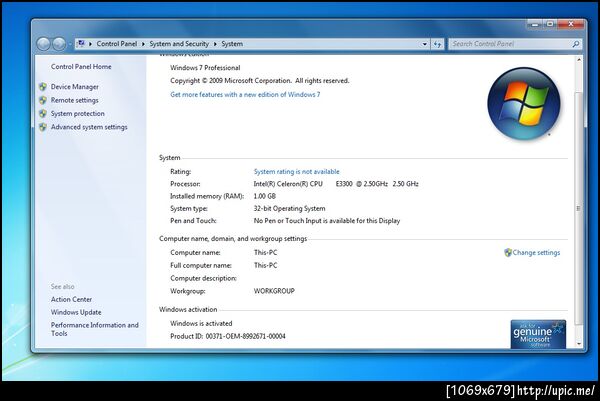The height and width of the screenshot is (401, 600).
Task: Click the vertical scrollbar thumb
Action: click(x=579, y=209)
